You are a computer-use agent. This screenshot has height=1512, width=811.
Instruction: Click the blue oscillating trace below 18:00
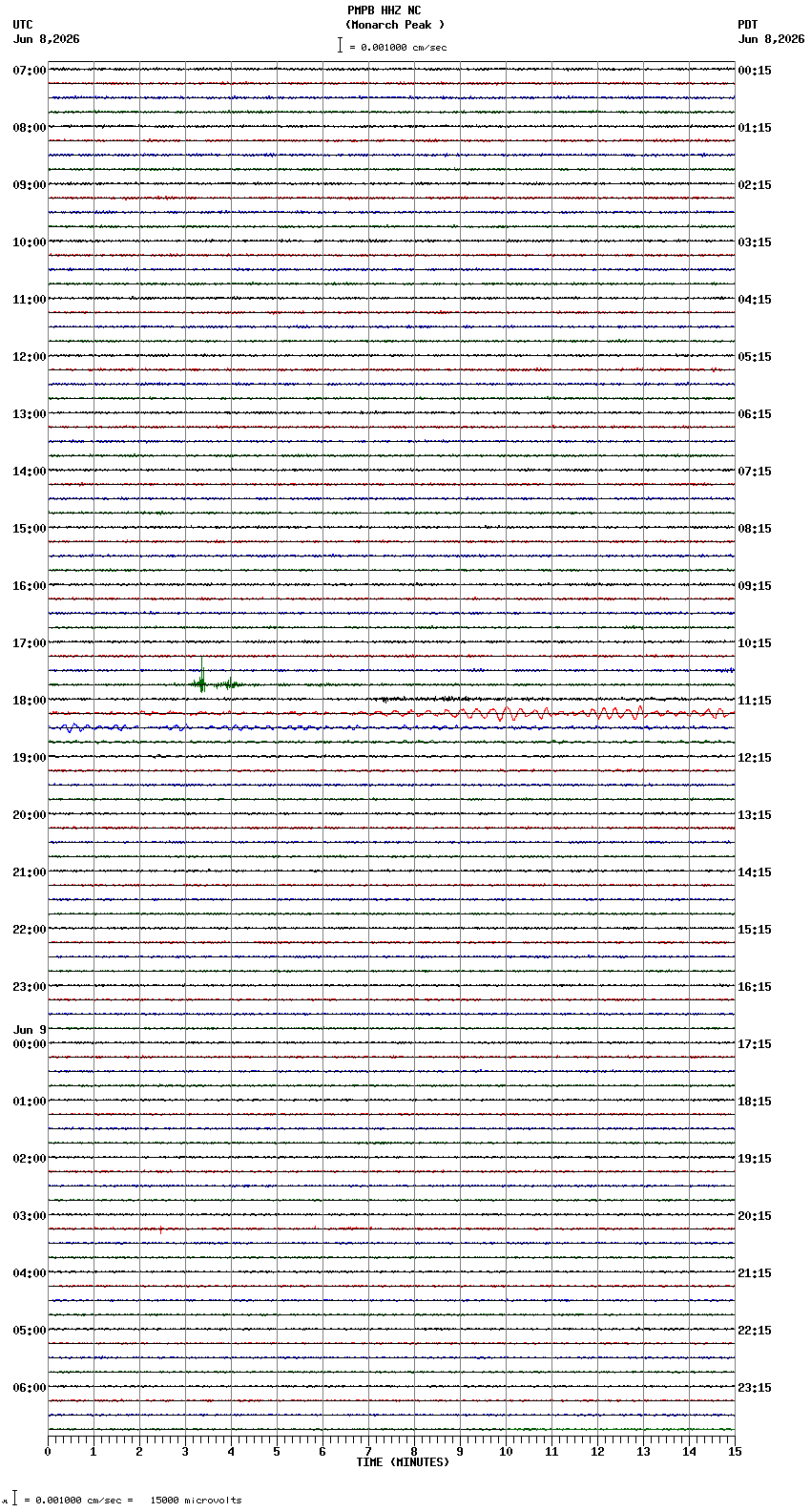tap(391, 727)
